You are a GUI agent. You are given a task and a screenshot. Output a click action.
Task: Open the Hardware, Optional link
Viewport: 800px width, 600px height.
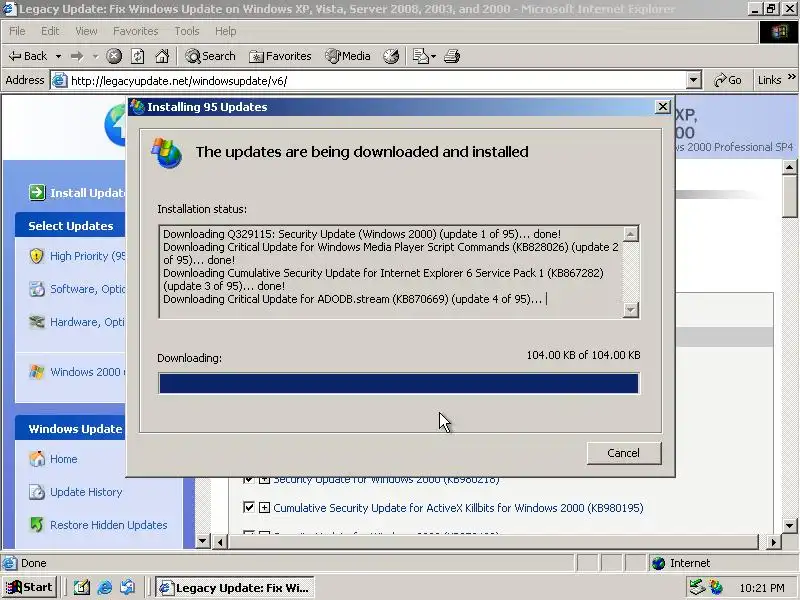(87, 322)
